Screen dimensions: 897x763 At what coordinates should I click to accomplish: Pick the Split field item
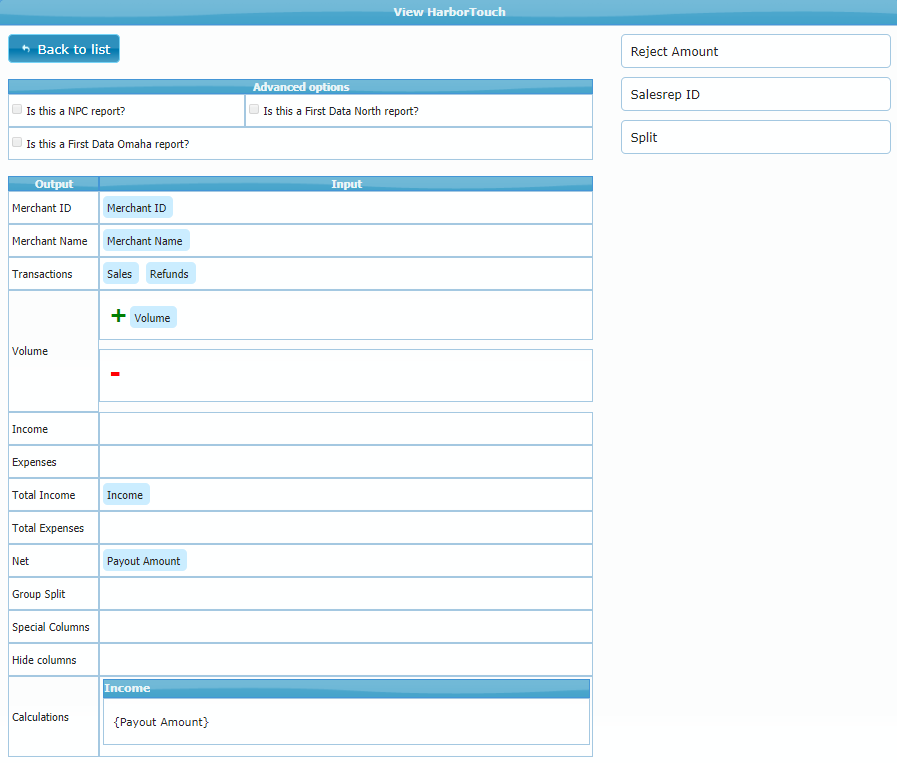click(755, 137)
